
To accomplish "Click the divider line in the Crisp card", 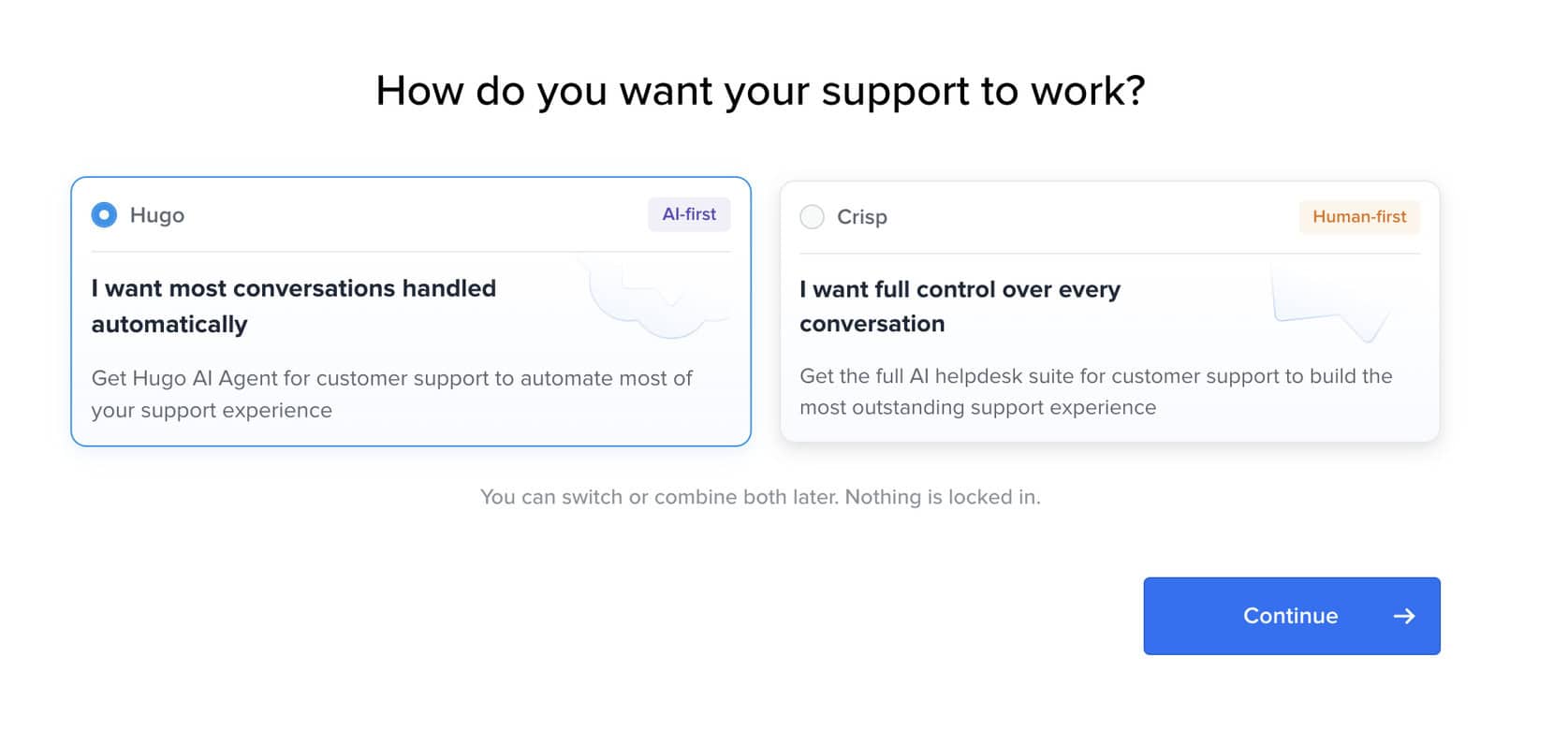I will click(x=1109, y=254).
